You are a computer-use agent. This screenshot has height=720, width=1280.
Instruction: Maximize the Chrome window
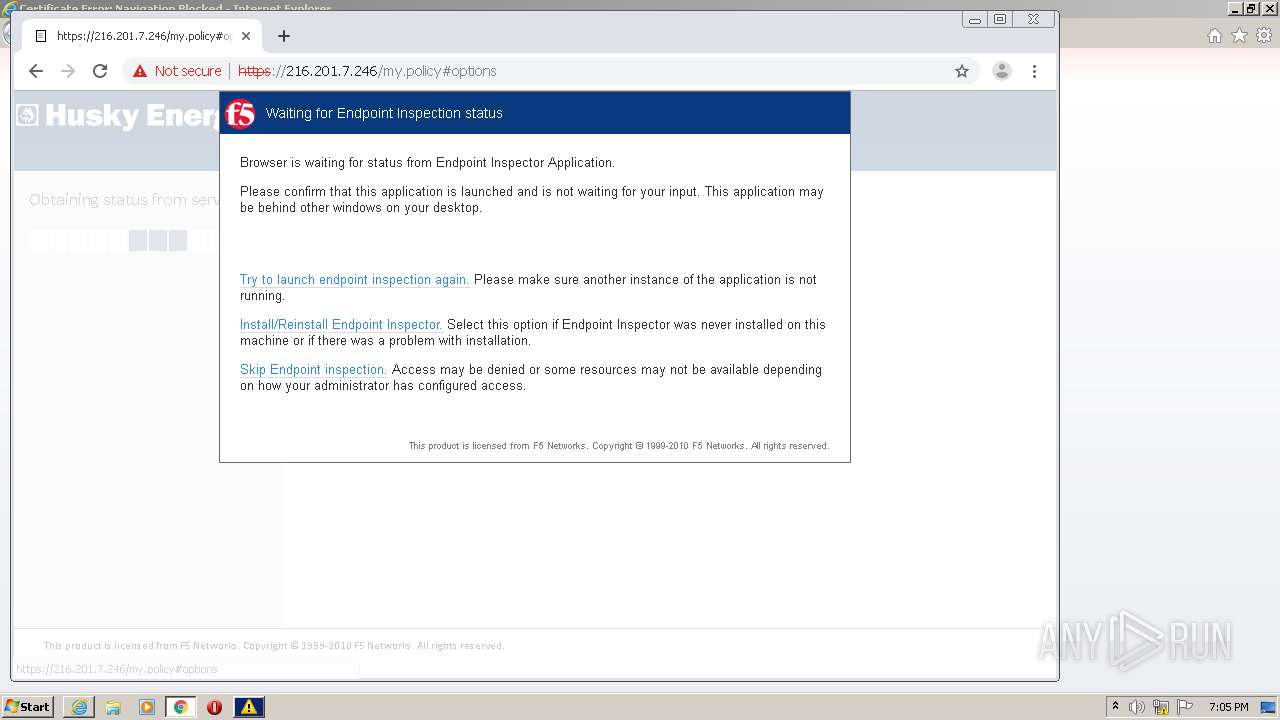click(1000, 20)
